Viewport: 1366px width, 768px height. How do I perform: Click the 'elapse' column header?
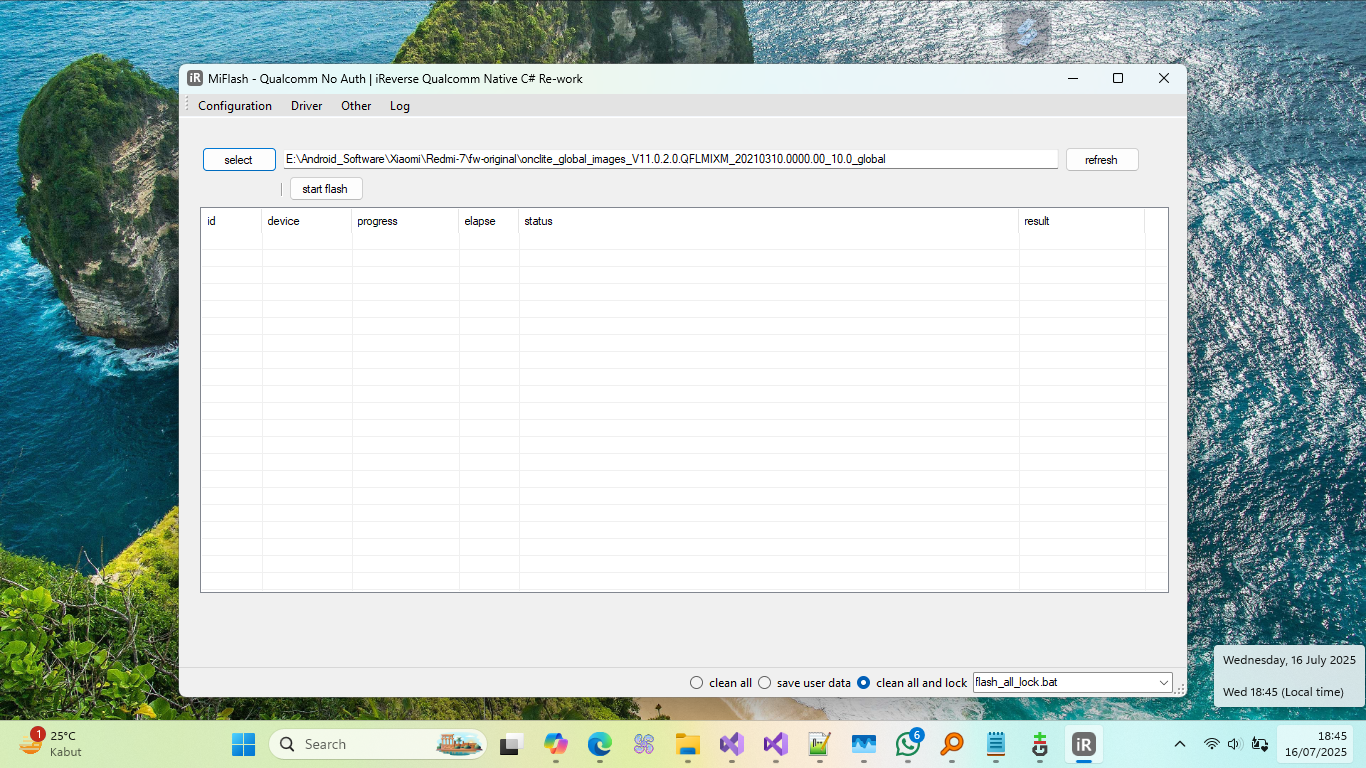[x=489, y=221]
